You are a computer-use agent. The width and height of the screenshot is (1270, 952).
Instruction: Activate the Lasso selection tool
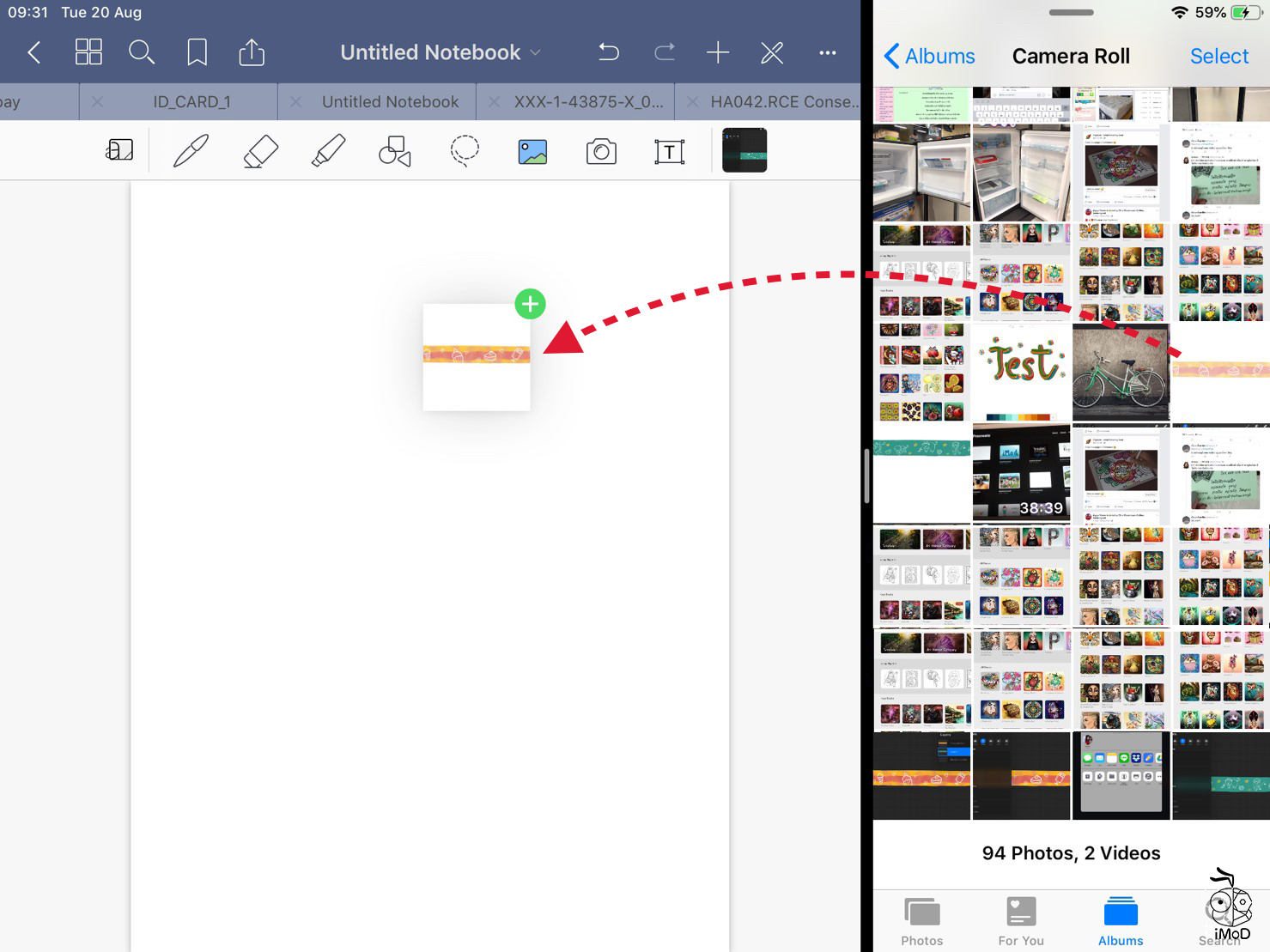tap(463, 150)
